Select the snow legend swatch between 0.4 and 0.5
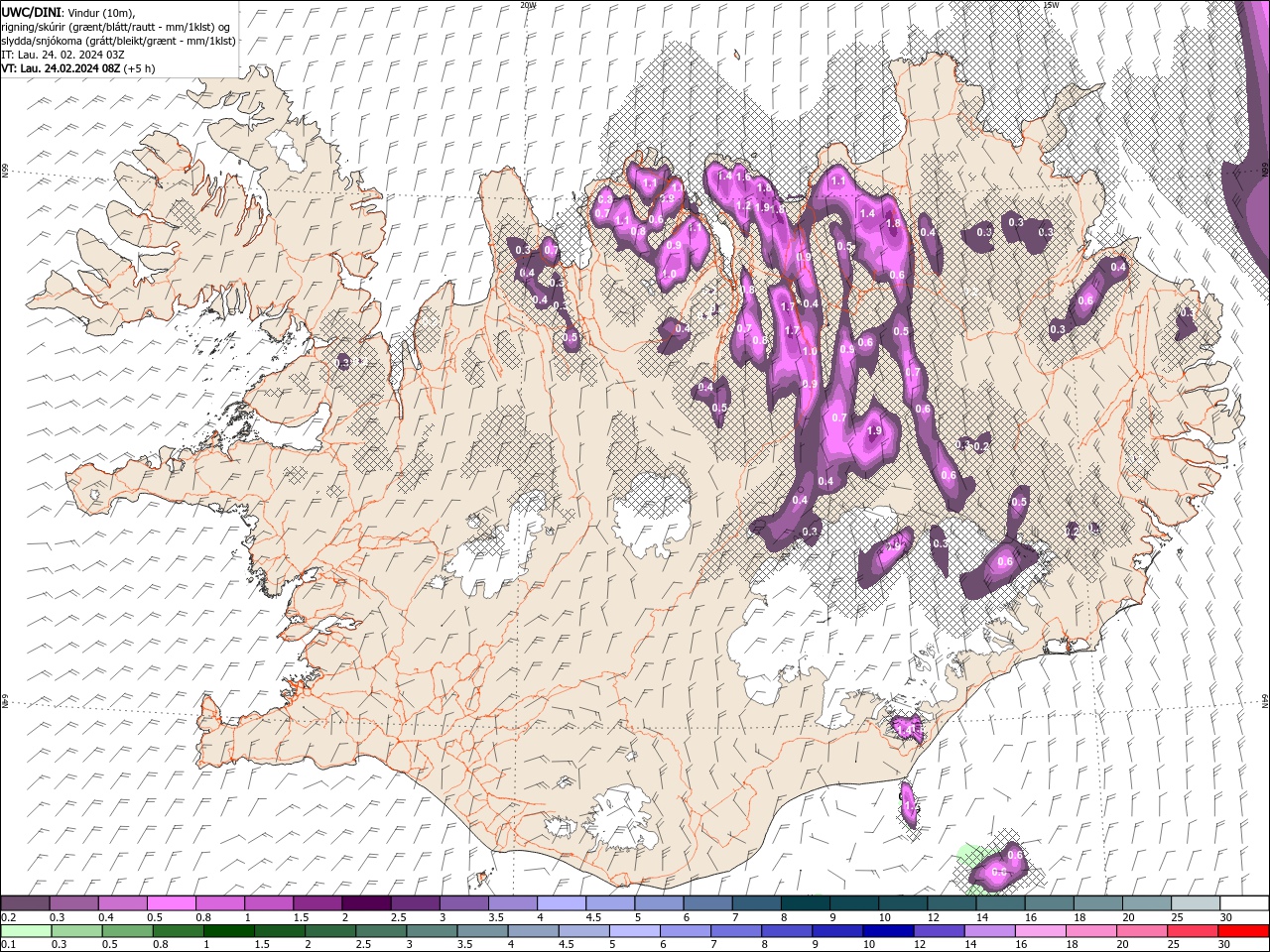This screenshot has width=1270, height=952. coord(122,902)
